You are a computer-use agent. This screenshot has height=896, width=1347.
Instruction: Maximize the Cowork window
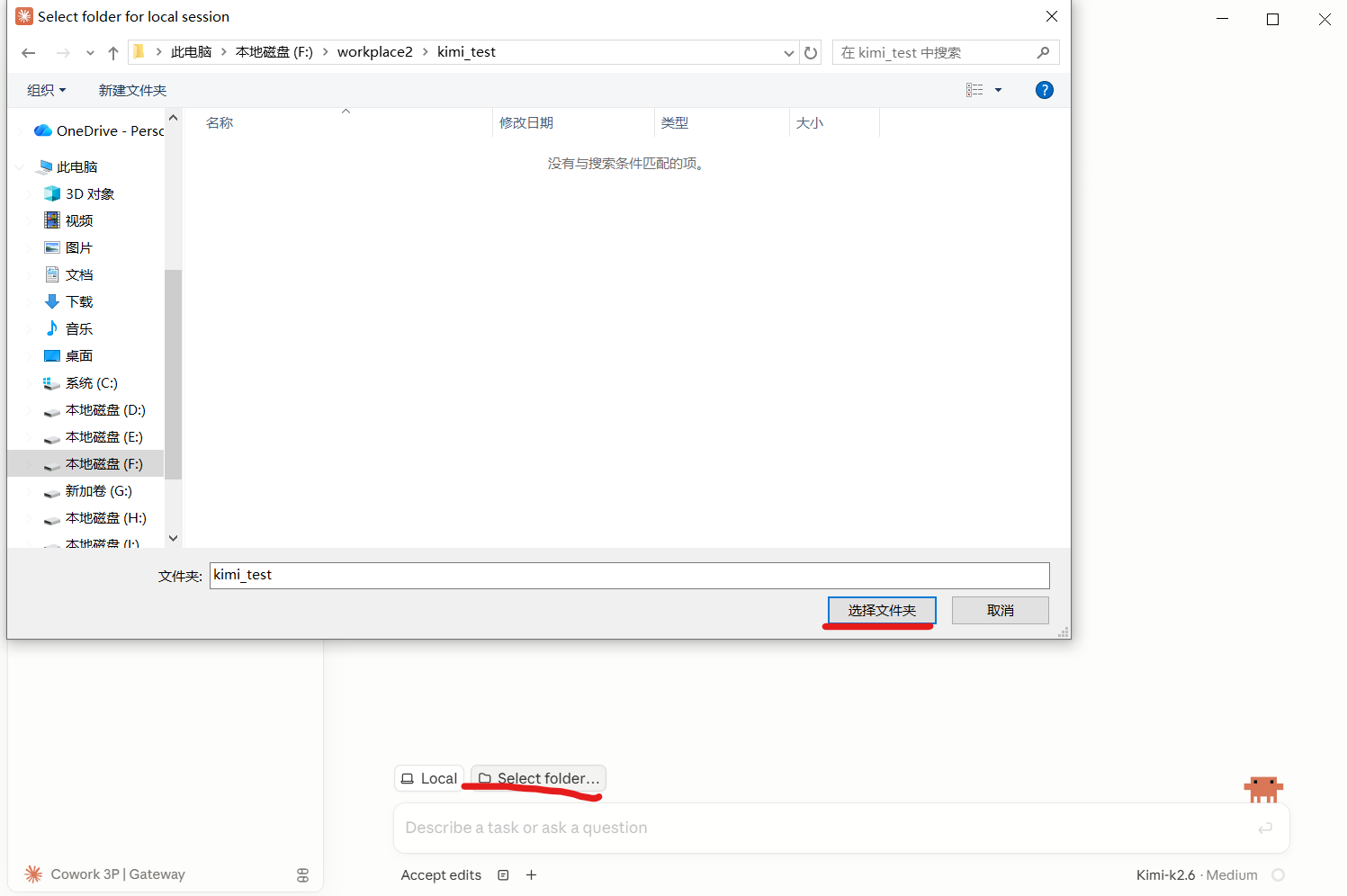[x=1272, y=19]
